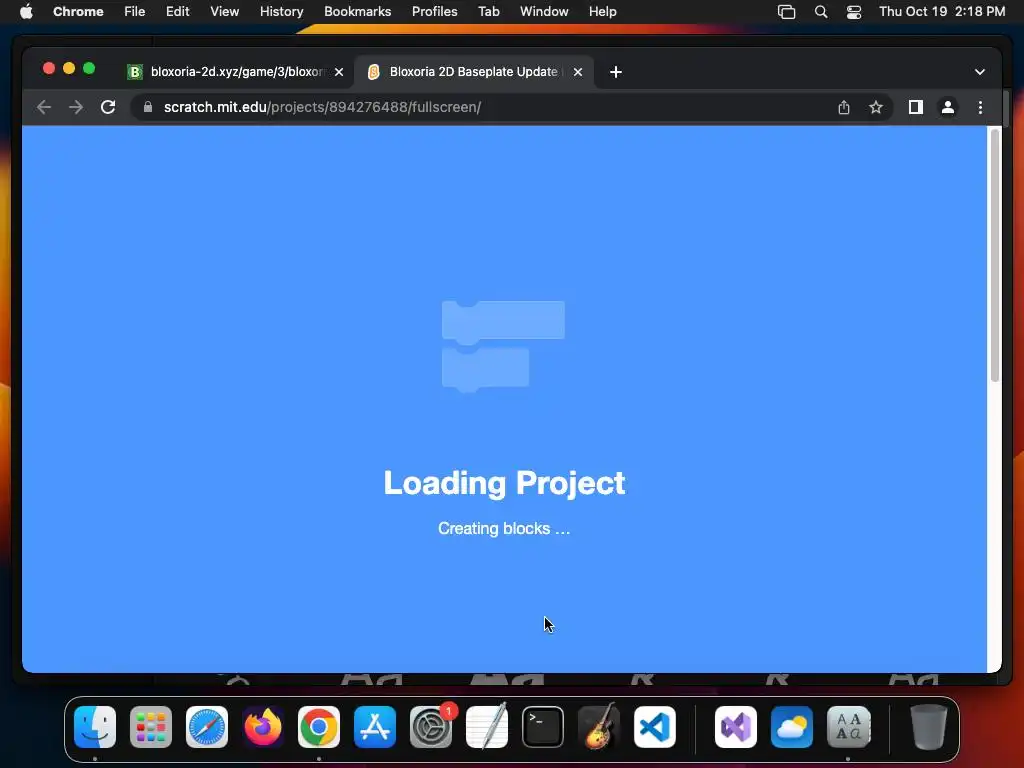Select the Bloxoria 2D Baseplate Update tab
Screen dimensions: 1024x768
click(x=475, y=72)
